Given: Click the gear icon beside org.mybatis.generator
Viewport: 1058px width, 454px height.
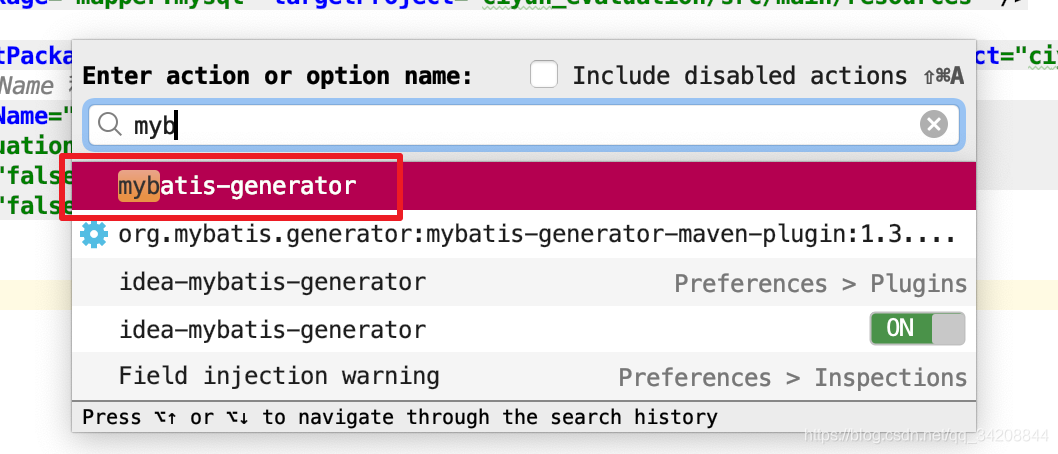Looking at the screenshot, I should pos(94,234).
